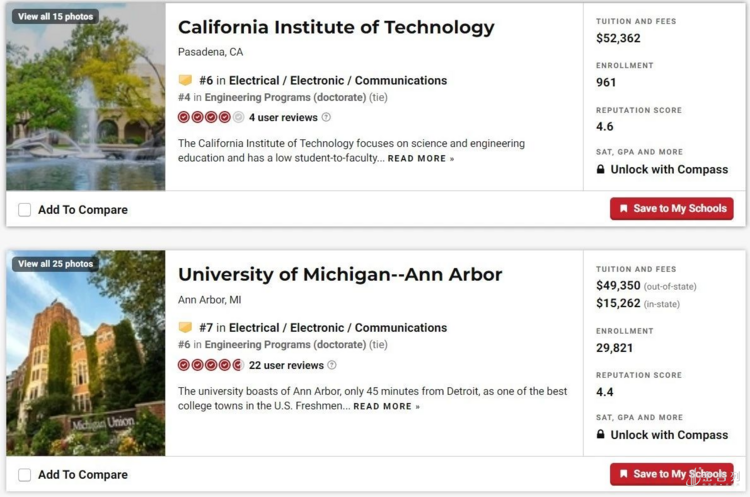Open University of Michigan--Ann Arbor title link

coord(340,274)
